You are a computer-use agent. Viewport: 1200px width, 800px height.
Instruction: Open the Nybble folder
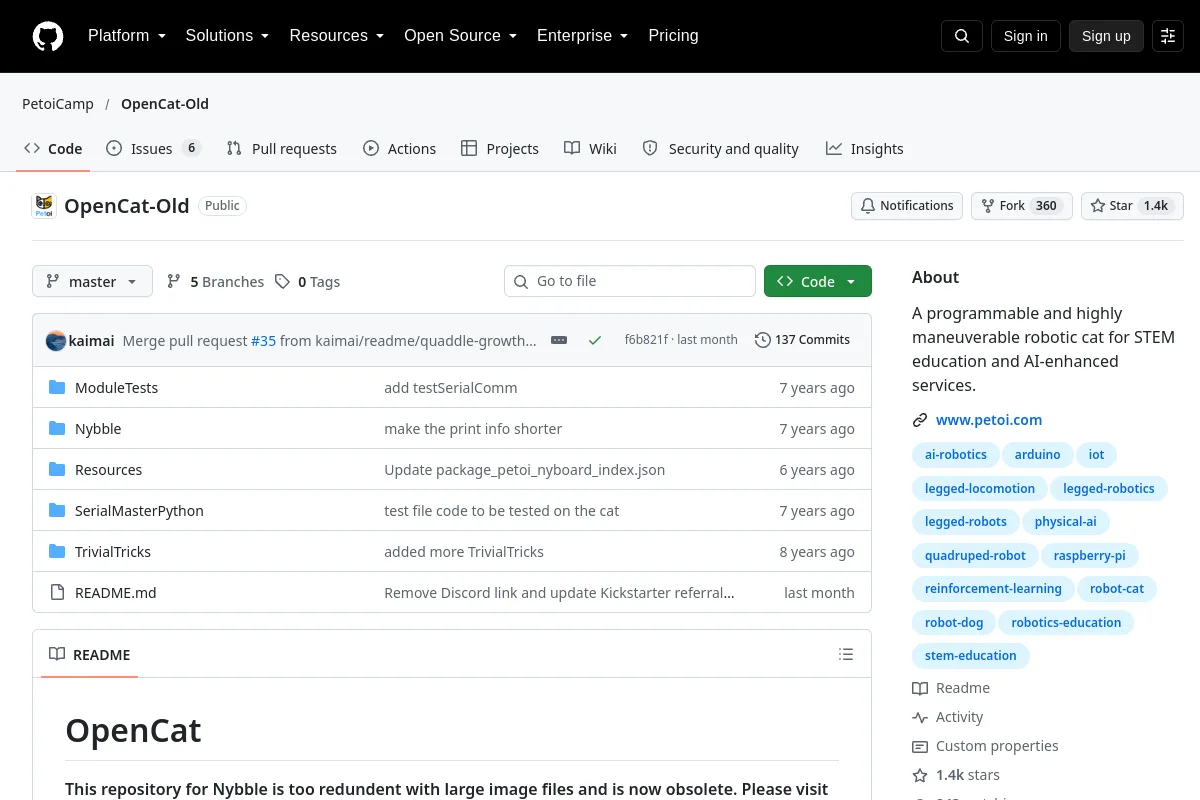coord(98,429)
